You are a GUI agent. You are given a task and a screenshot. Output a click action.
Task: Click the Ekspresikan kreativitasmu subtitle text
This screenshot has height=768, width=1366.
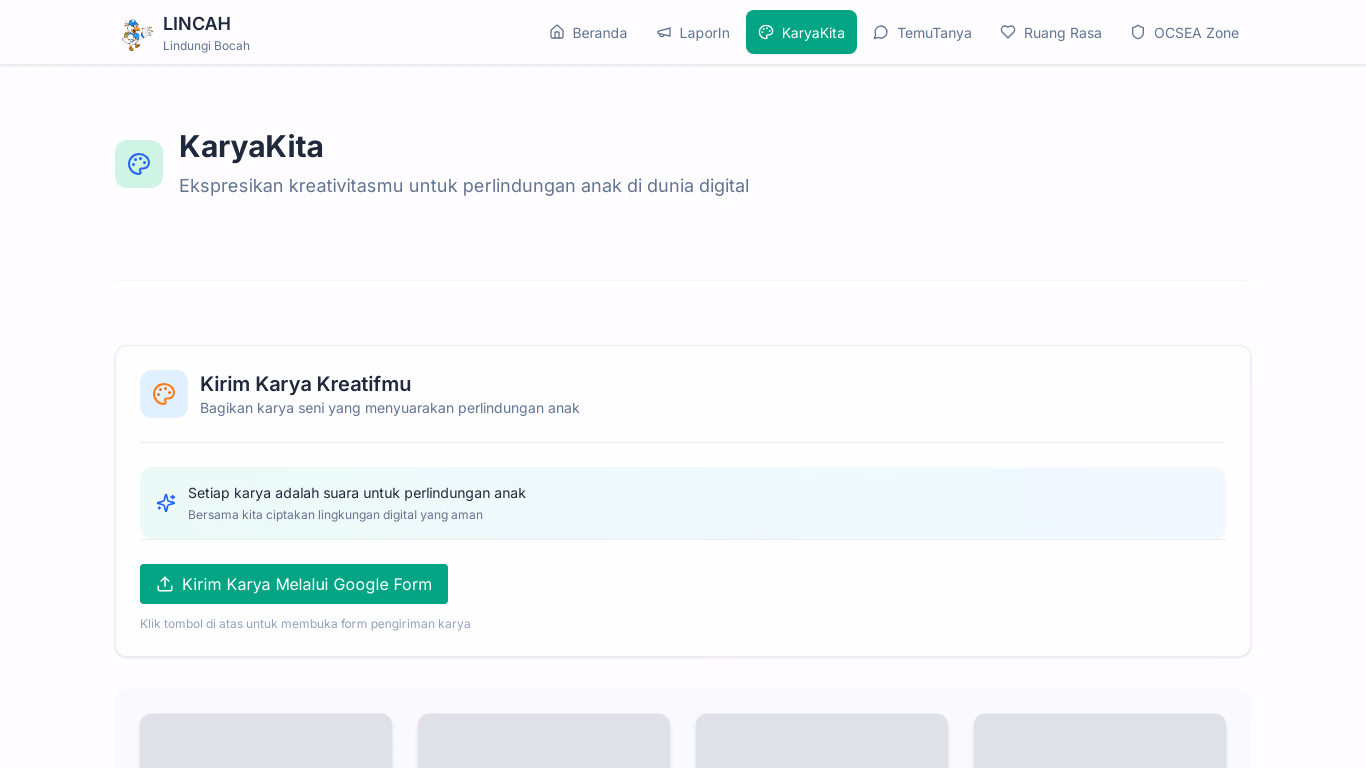tap(464, 185)
